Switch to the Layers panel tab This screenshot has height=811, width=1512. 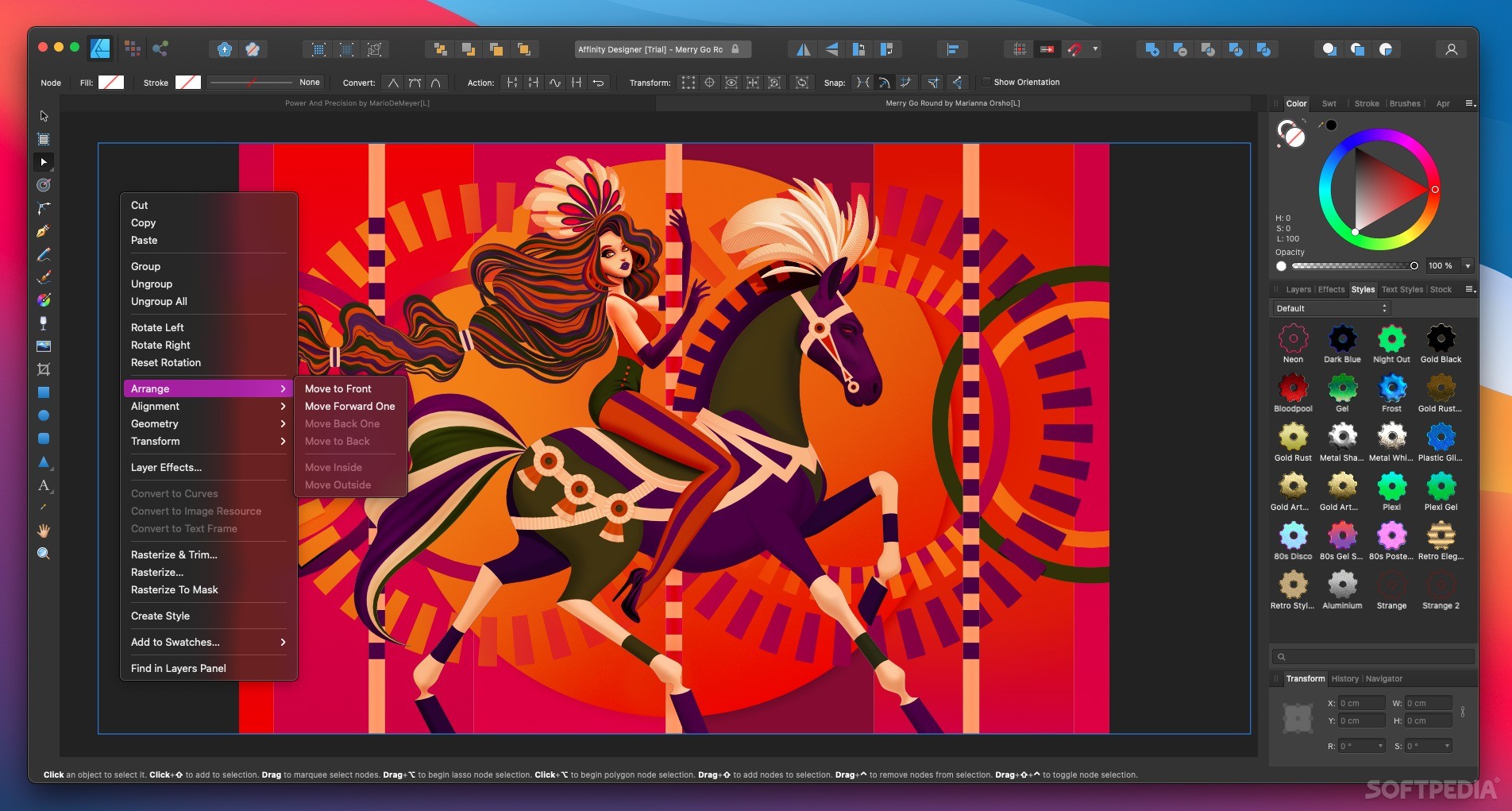click(1298, 290)
